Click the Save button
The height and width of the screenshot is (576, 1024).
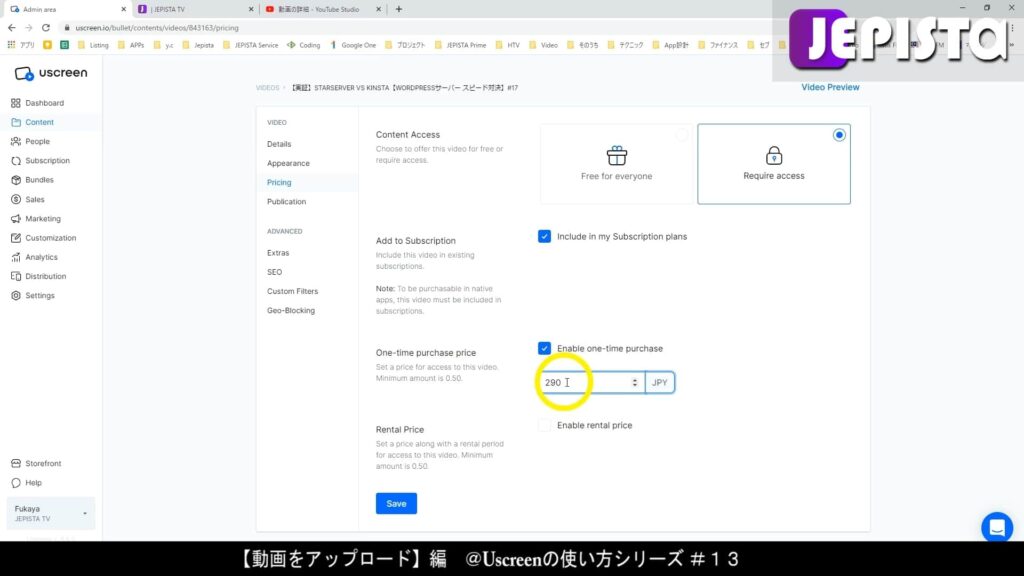396,504
